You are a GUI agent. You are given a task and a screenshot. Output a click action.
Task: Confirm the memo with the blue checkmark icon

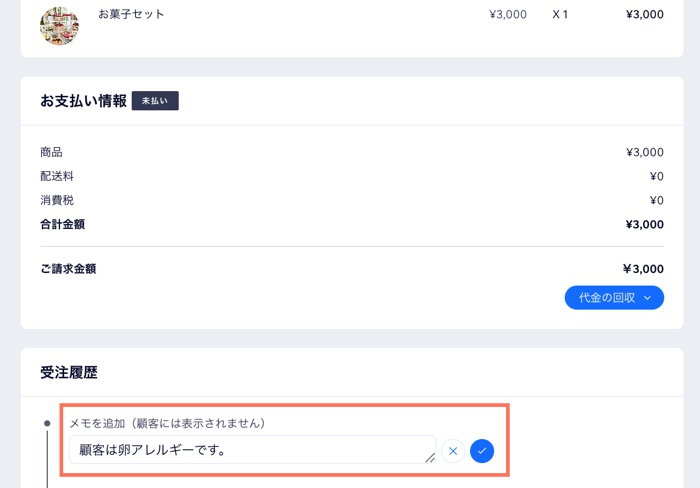(x=482, y=451)
